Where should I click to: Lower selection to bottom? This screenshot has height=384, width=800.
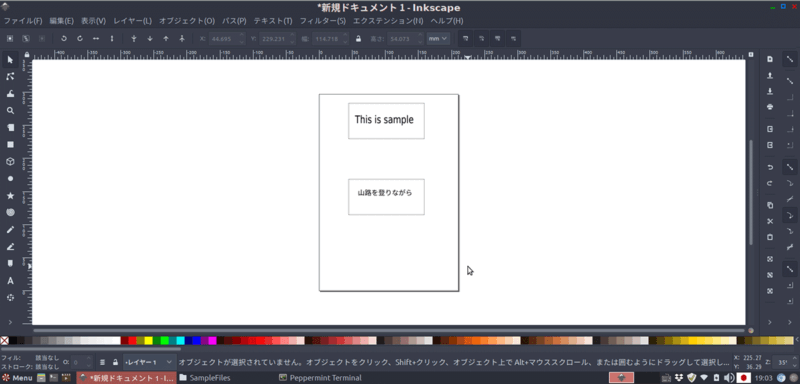click(x=134, y=38)
